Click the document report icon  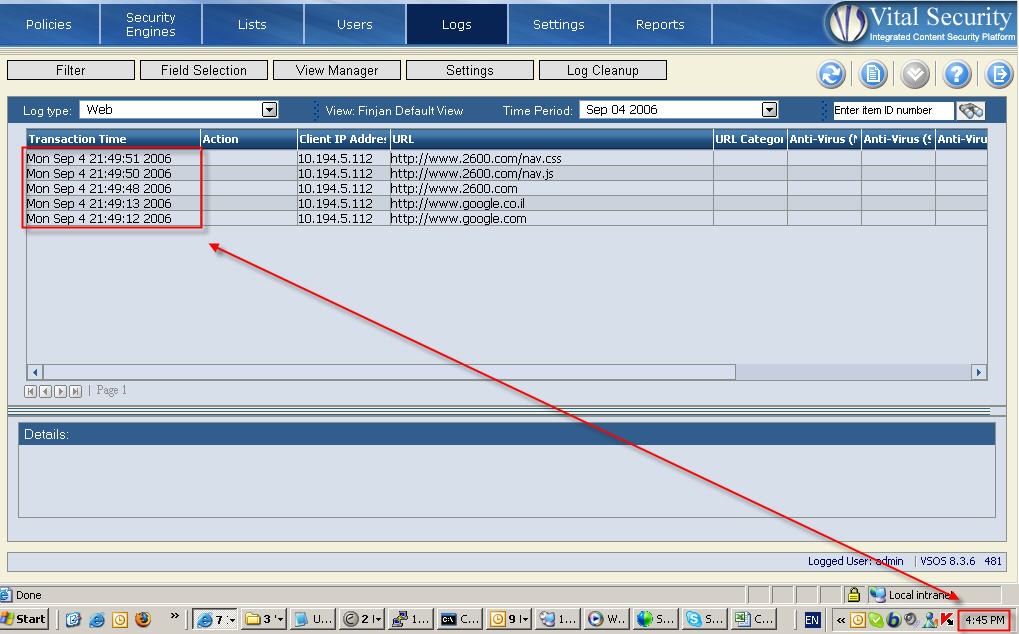coord(873,74)
